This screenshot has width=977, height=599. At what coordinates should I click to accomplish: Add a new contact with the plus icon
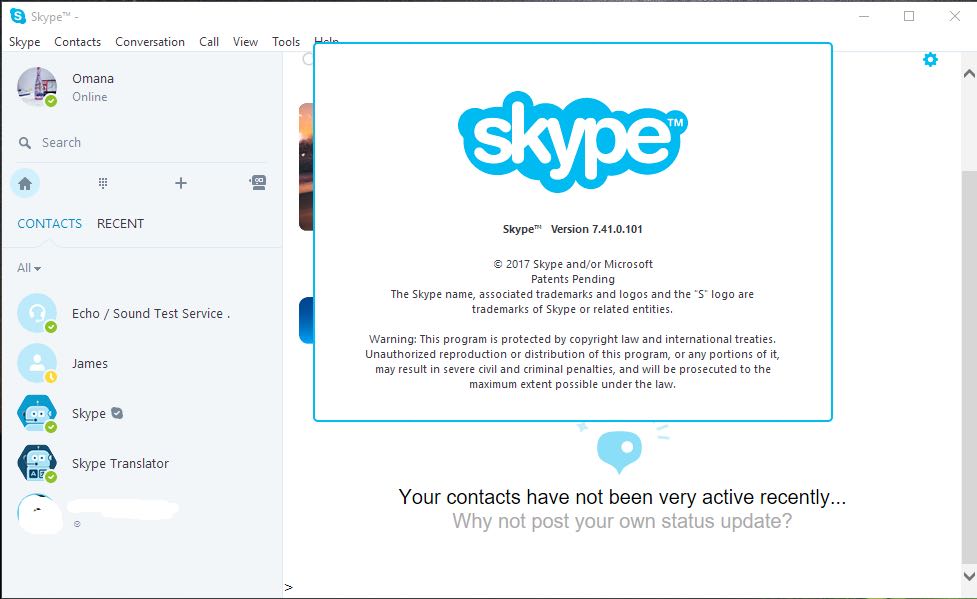click(180, 183)
